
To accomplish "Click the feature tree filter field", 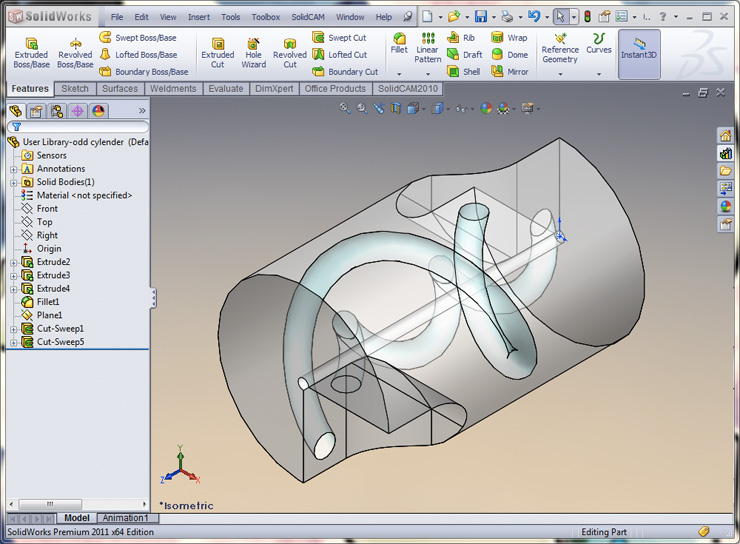I will pyautogui.click(x=78, y=127).
